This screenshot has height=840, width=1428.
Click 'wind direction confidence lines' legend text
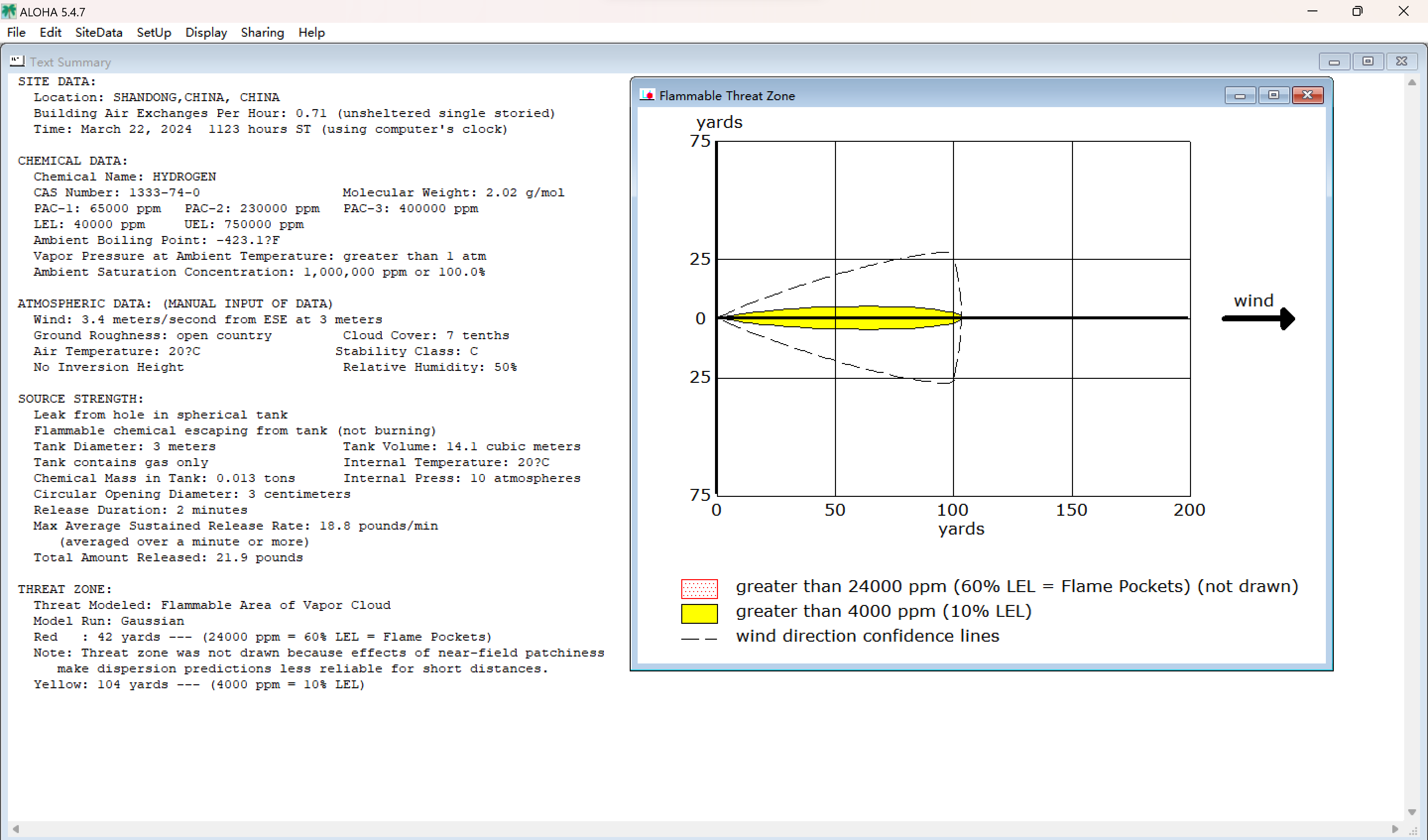tap(868, 637)
